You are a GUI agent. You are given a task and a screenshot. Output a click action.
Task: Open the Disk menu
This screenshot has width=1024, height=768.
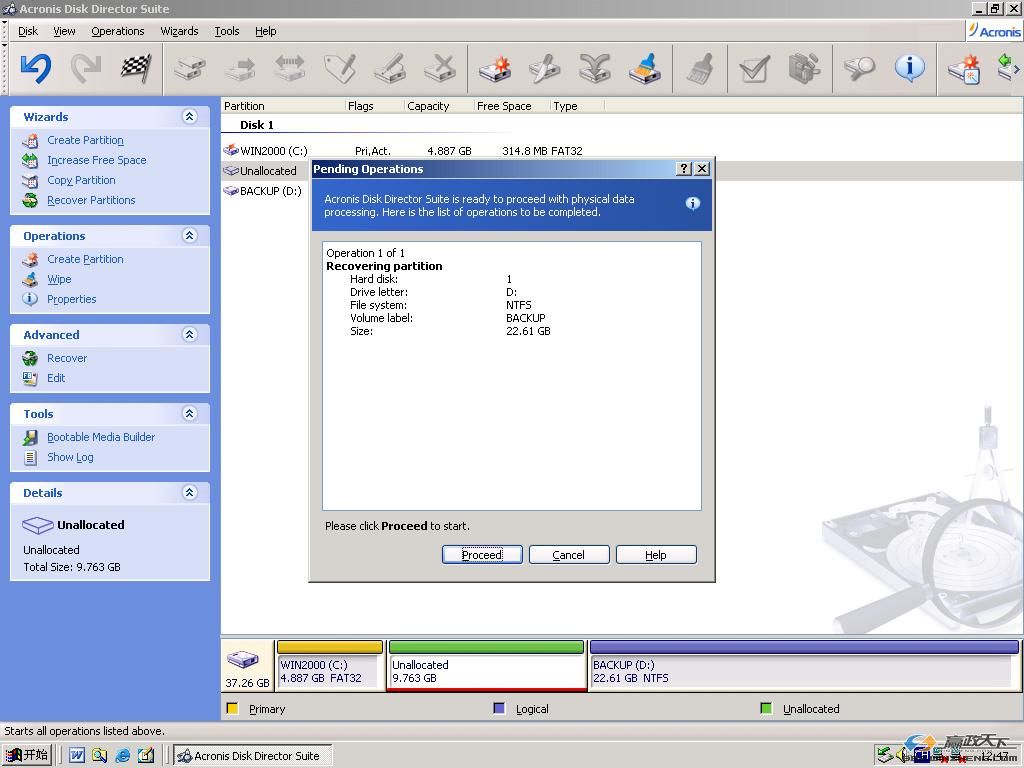click(28, 31)
